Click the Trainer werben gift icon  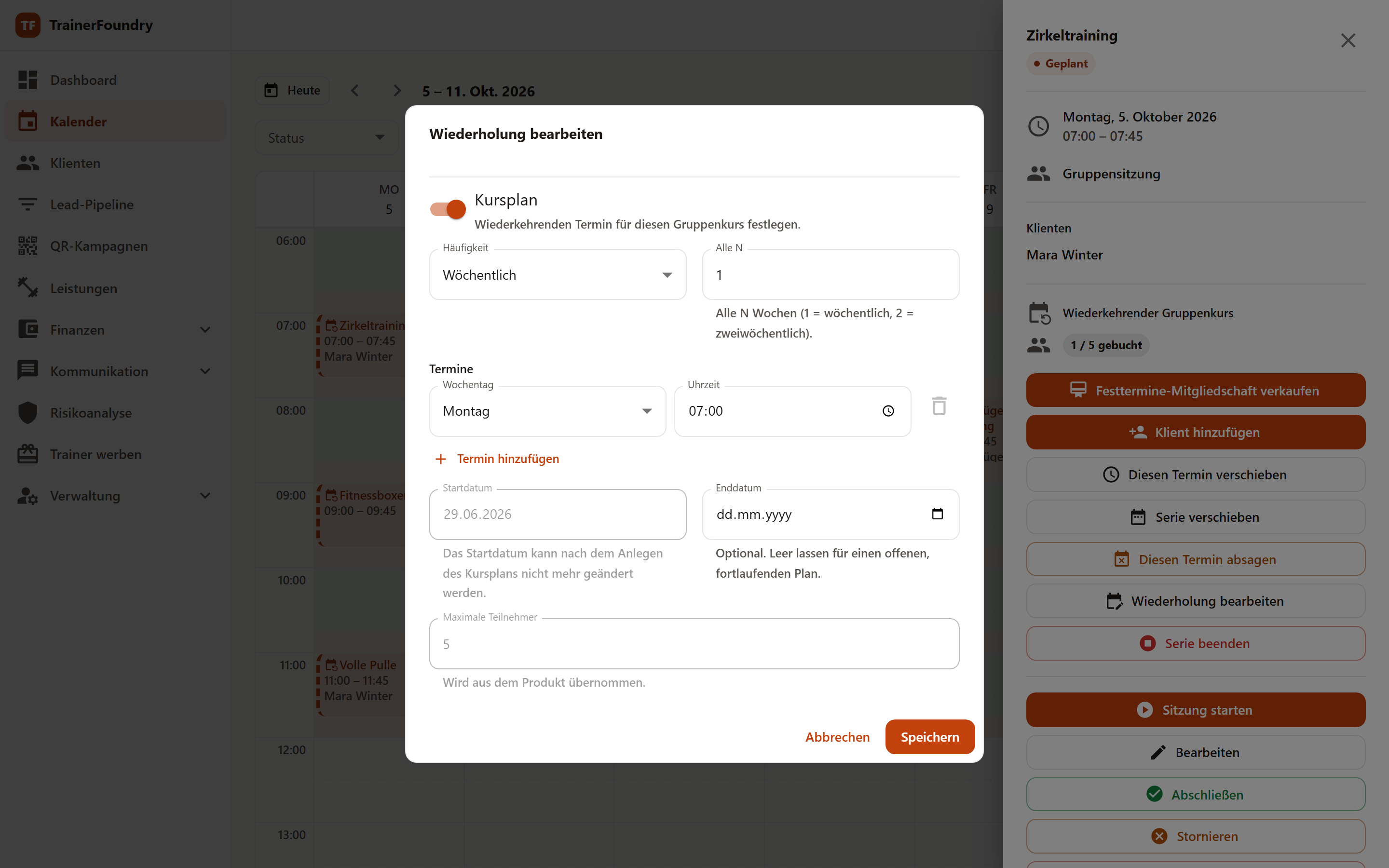[x=27, y=454]
